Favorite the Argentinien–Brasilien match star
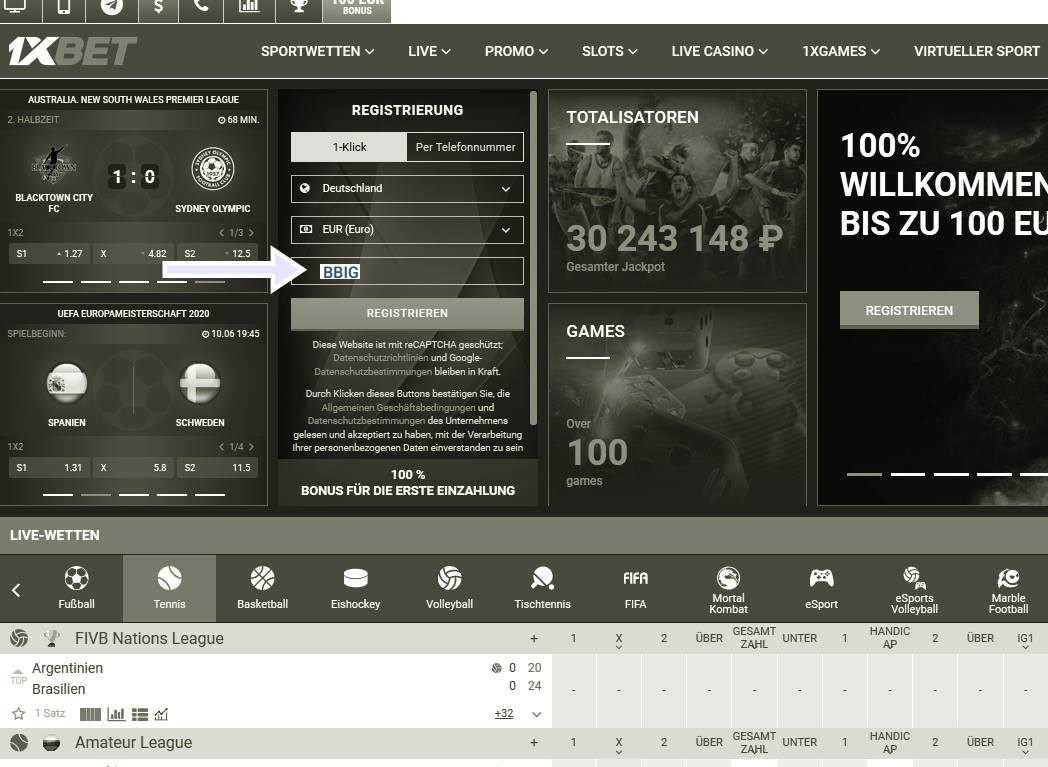 tap(19, 714)
